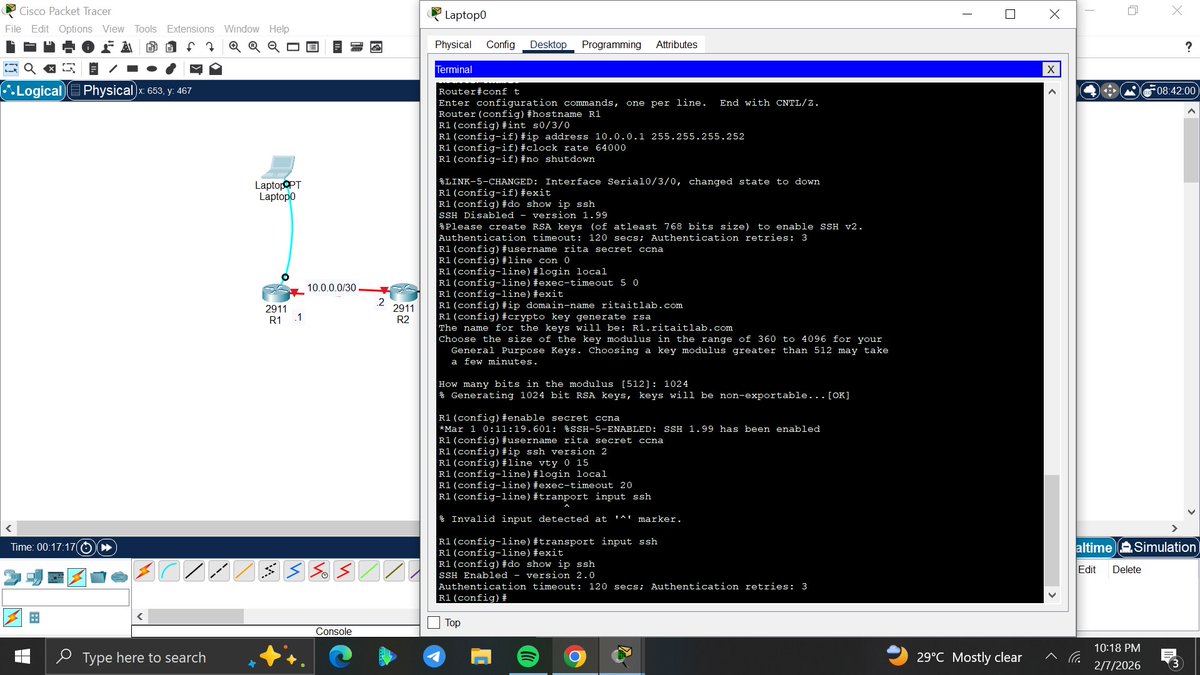Click the device search input field
Screen dimensions: 1200x675
tap(66, 598)
